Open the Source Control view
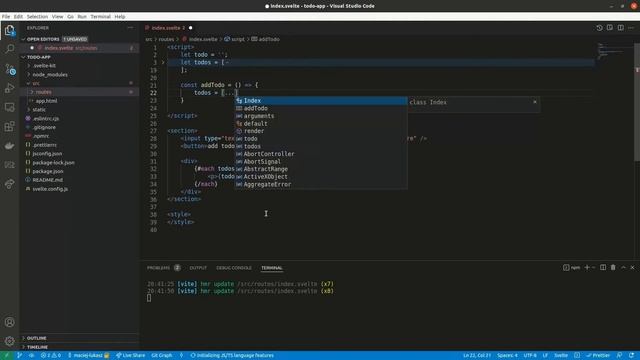This screenshot has height=360, width=640. coord(9,69)
